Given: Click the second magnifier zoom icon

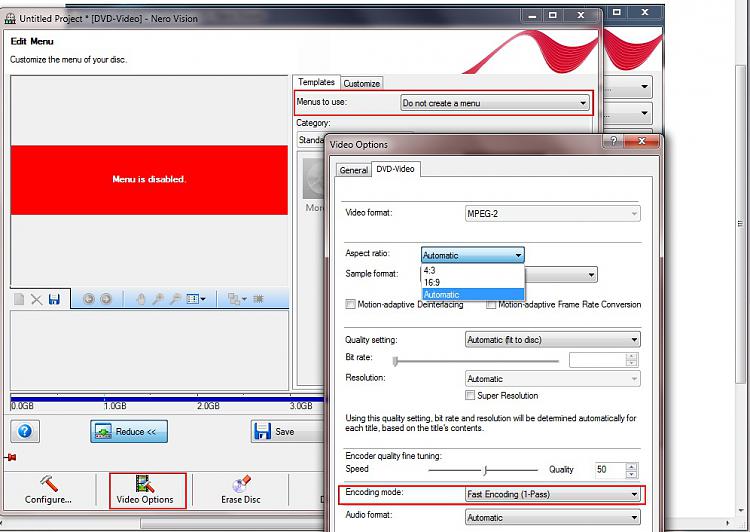Looking at the screenshot, I should 175,299.
